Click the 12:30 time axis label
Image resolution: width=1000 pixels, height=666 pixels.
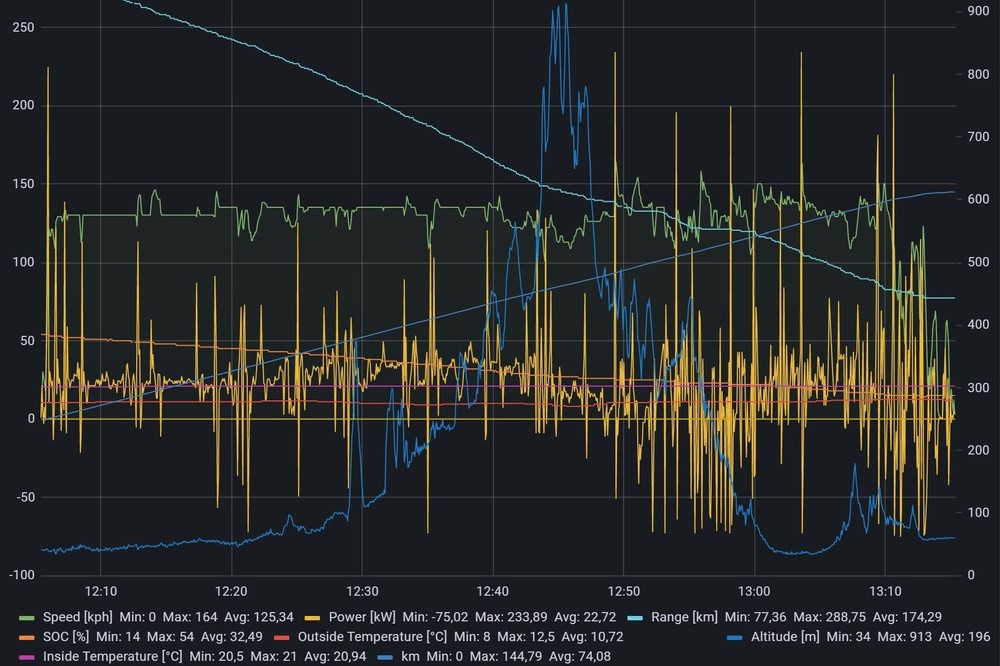pyautogui.click(x=362, y=591)
